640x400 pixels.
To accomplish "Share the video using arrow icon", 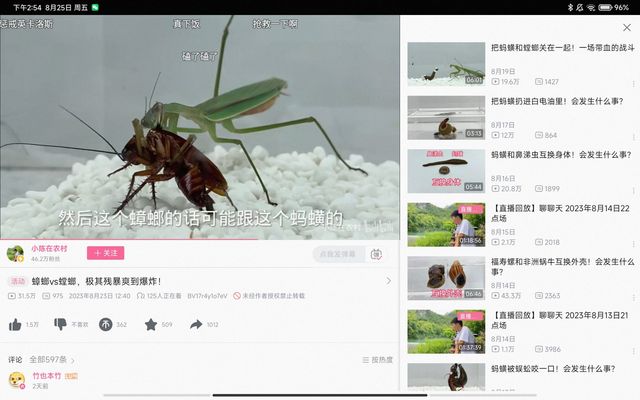I will pyautogui.click(x=196, y=324).
